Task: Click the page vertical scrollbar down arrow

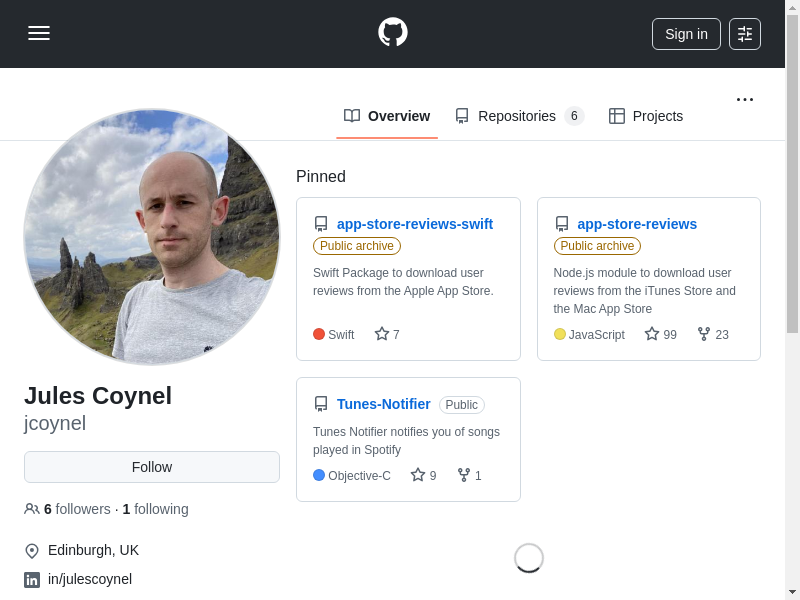Action: click(x=792, y=591)
